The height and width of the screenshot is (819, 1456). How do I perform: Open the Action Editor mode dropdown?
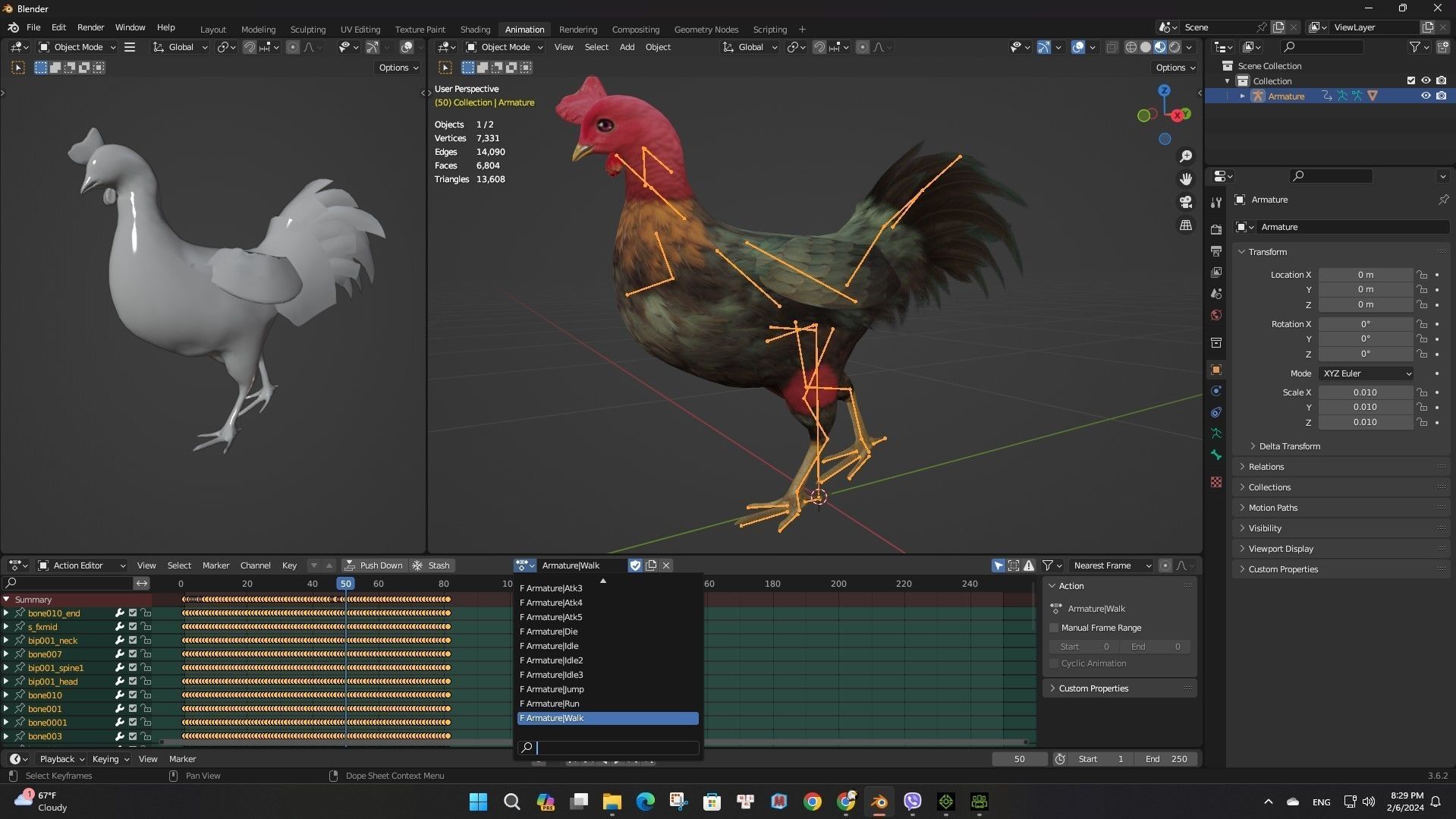coord(82,565)
